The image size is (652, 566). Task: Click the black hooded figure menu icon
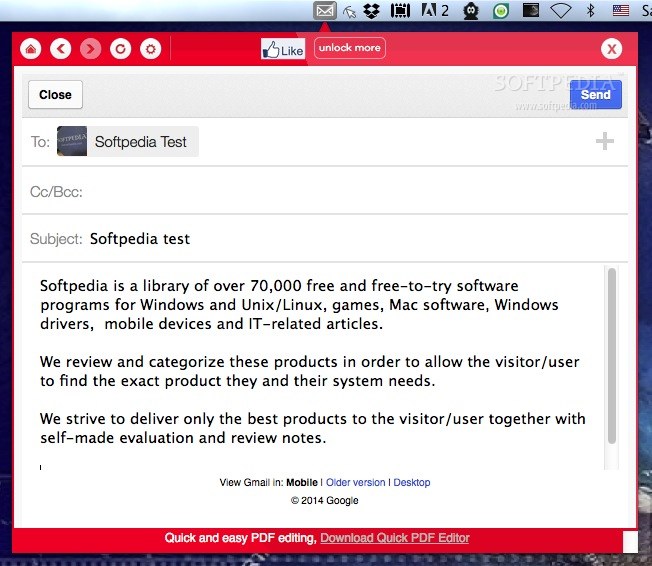click(471, 11)
